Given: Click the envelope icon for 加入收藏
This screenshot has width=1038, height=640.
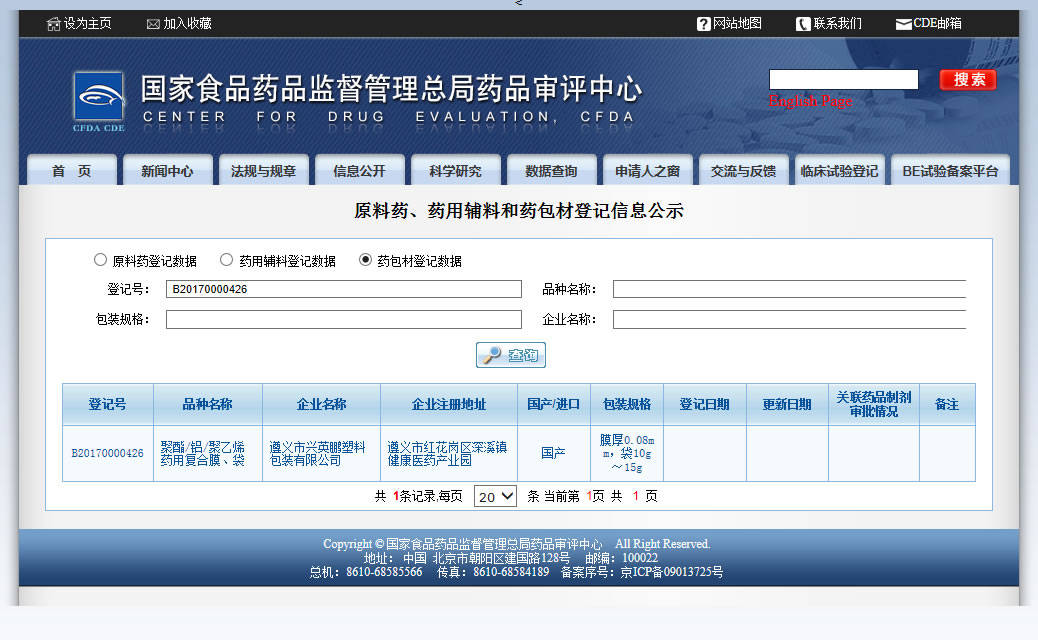Looking at the screenshot, I should pyautogui.click(x=153, y=24).
